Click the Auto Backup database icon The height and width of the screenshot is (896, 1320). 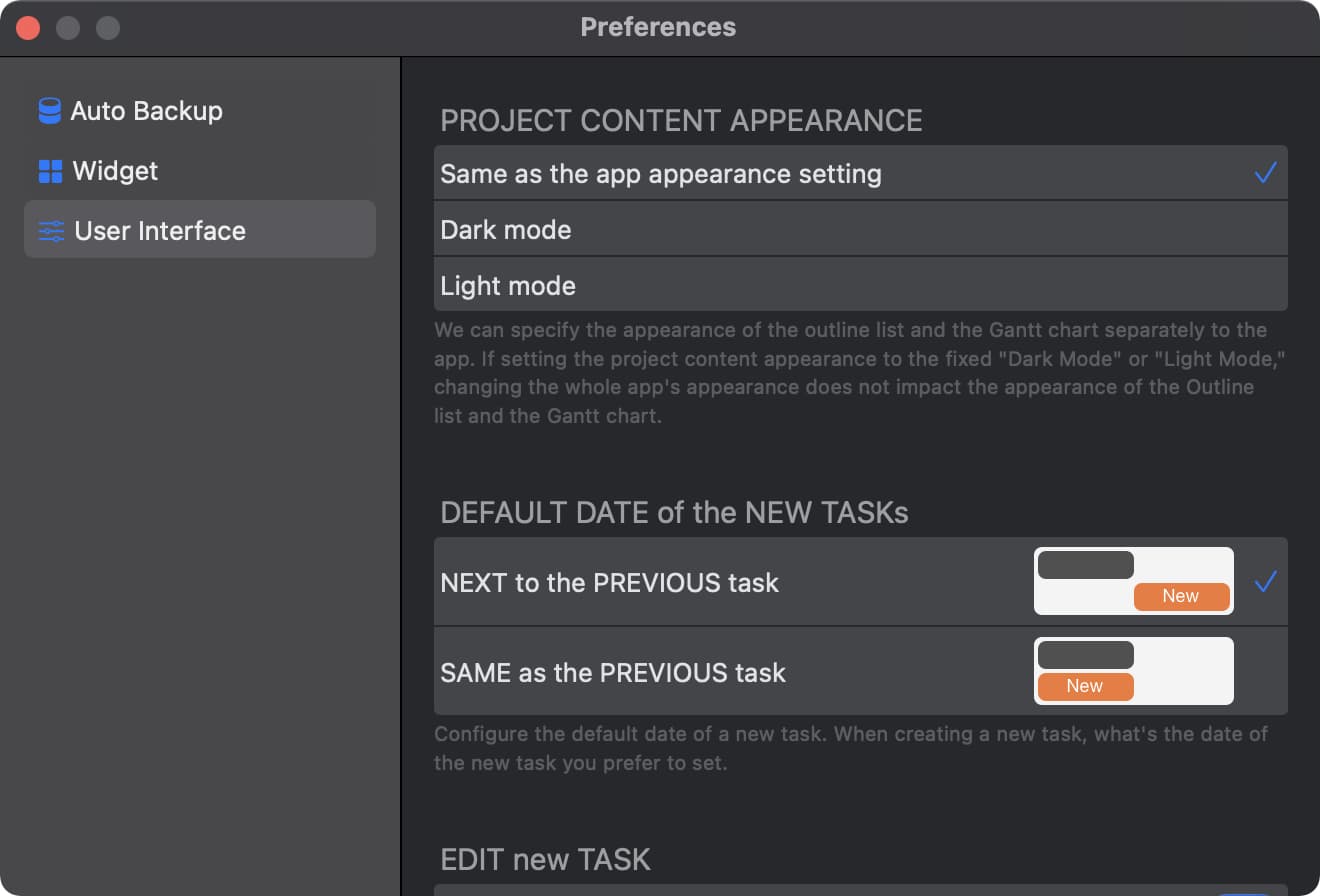tap(50, 111)
